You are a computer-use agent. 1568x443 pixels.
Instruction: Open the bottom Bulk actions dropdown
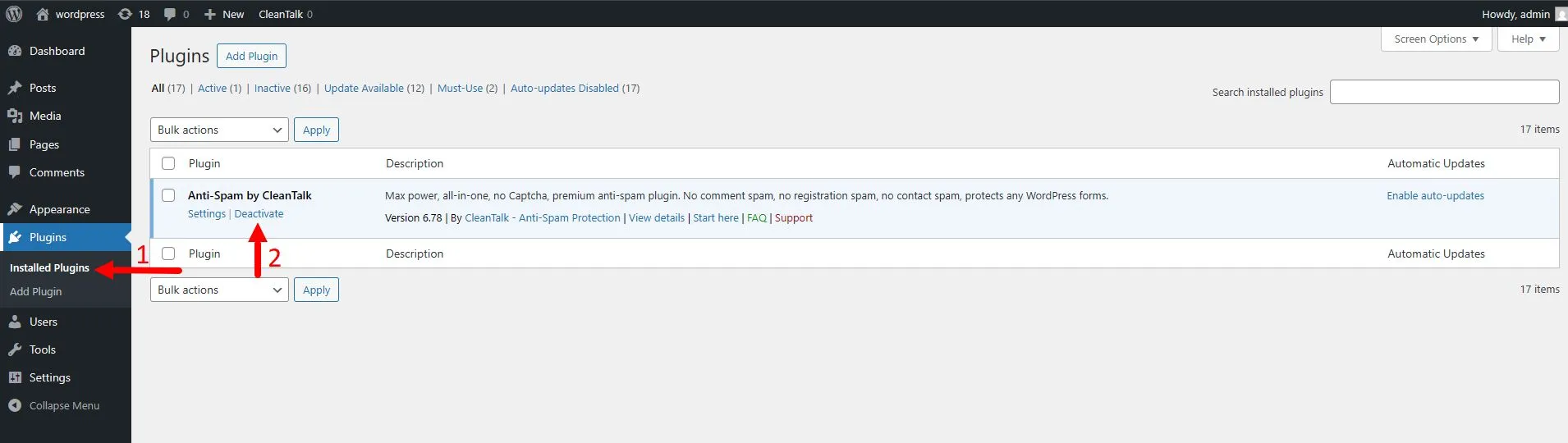coord(219,290)
